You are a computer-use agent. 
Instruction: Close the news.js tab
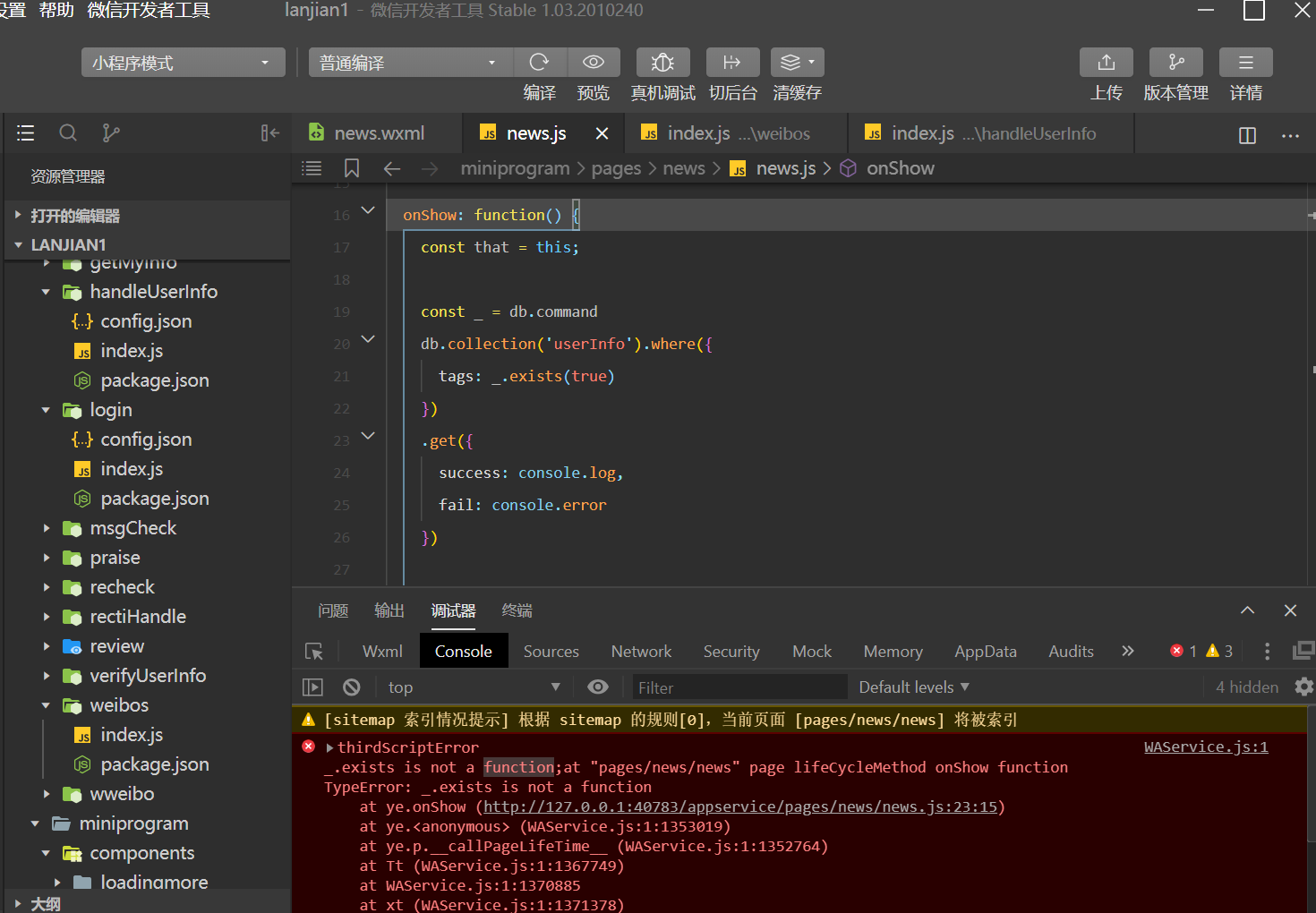602,133
